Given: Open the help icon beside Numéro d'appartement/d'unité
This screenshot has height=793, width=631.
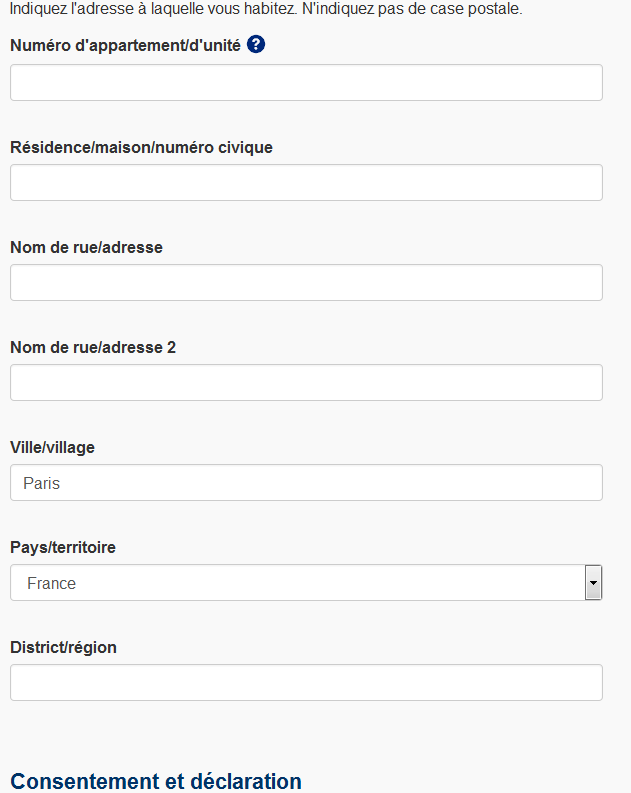Looking at the screenshot, I should 256,45.
